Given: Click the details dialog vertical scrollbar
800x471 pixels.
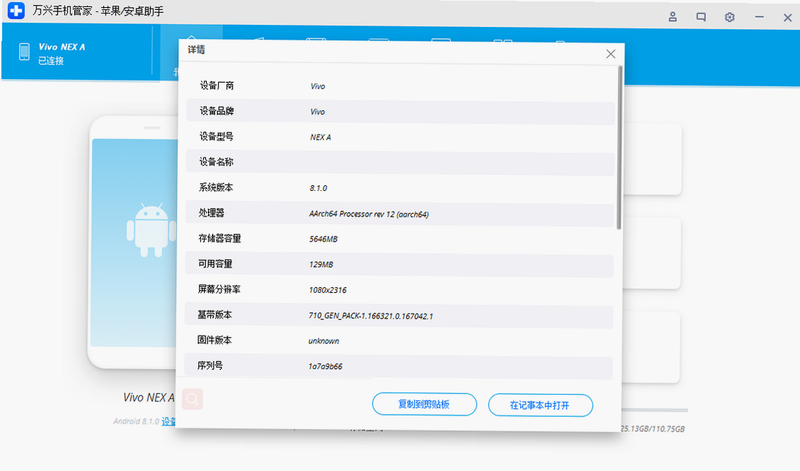Looking at the screenshot, I should point(619,148).
